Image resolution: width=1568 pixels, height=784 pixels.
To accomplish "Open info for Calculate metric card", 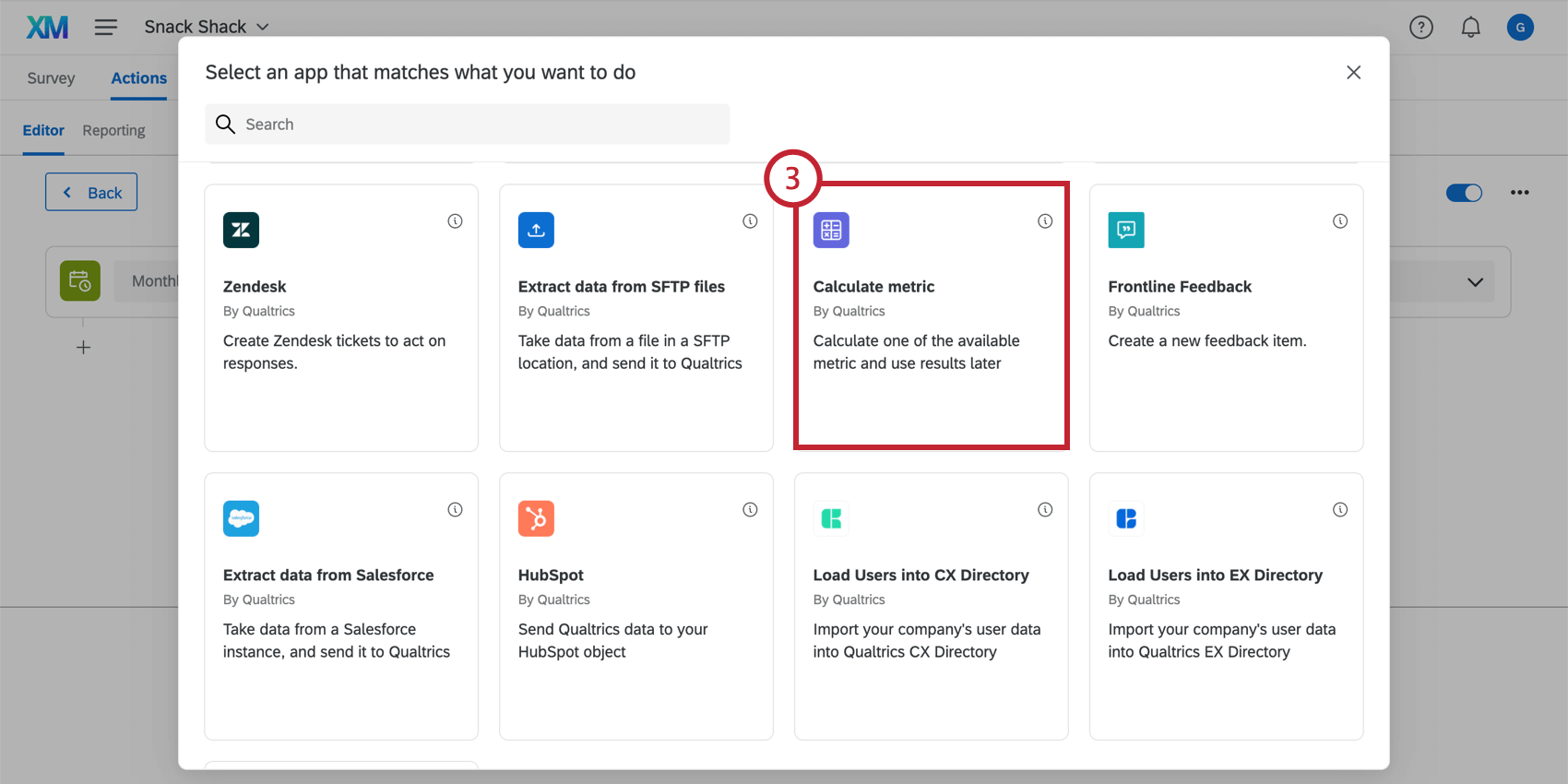I will (x=1045, y=220).
